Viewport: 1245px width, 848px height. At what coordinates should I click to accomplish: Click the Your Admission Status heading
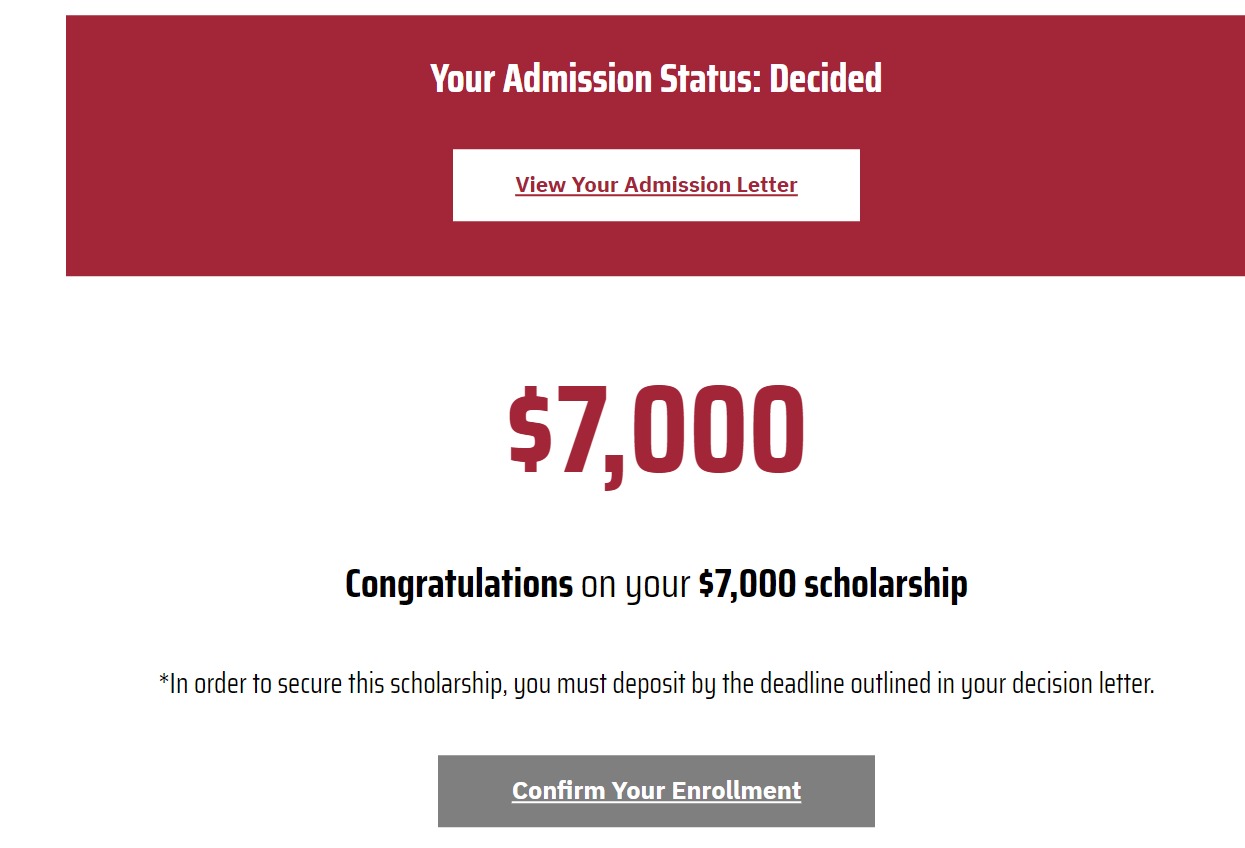click(x=655, y=79)
